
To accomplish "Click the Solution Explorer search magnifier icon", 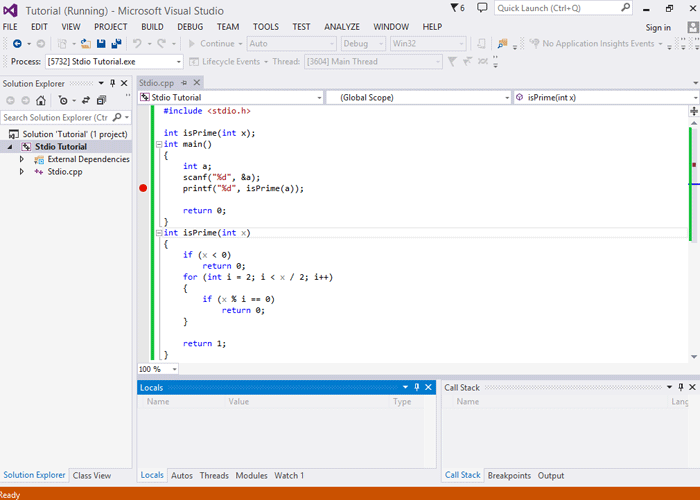I will coord(117,117).
